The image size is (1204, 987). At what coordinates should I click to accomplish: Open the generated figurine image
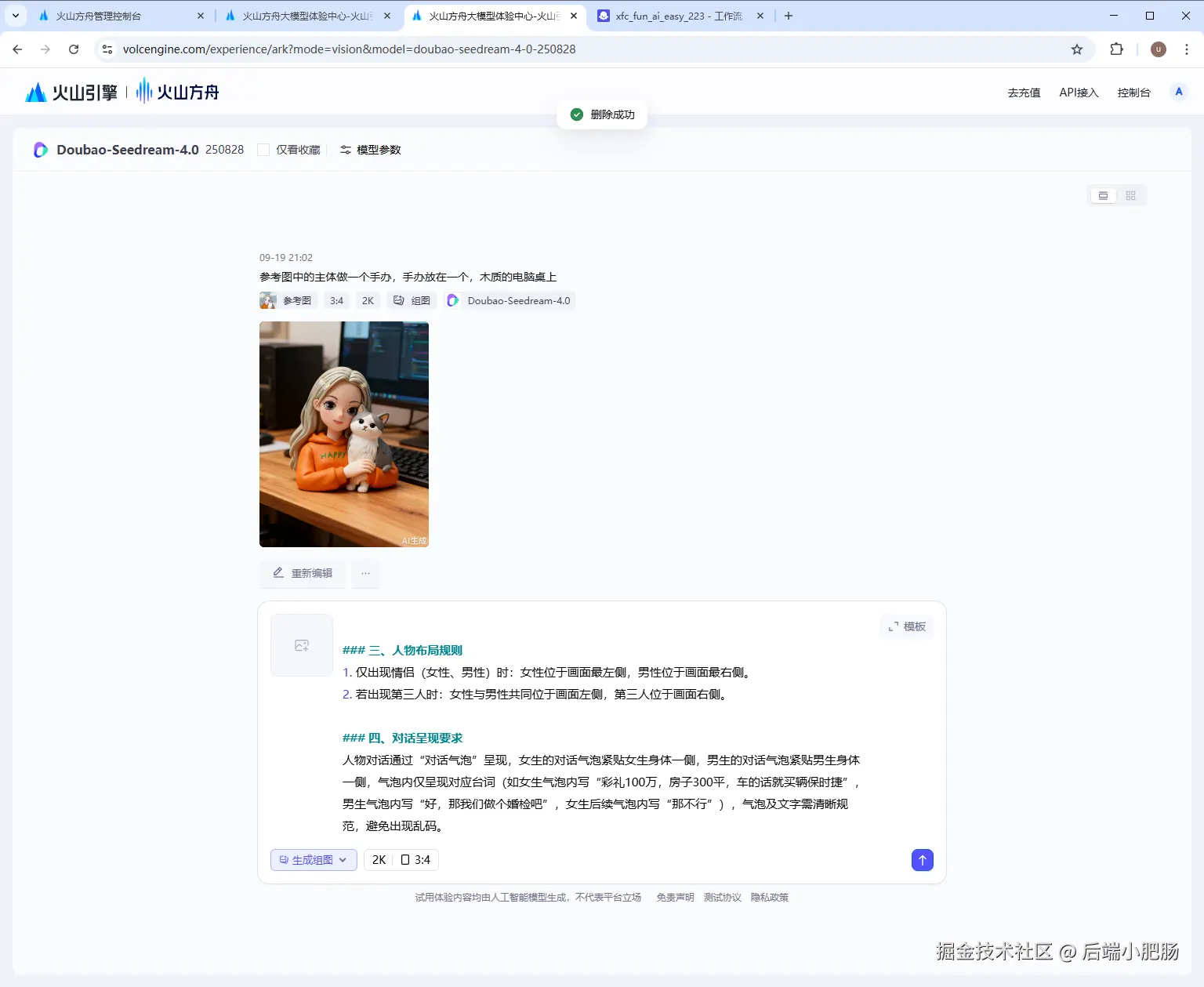pos(344,434)
